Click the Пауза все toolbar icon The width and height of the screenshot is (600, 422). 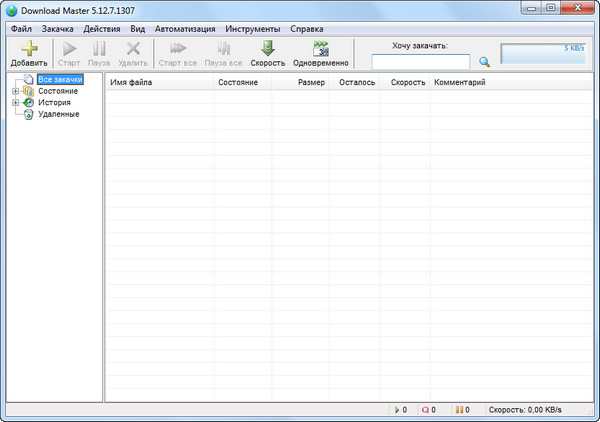click(x=223, y=48)
